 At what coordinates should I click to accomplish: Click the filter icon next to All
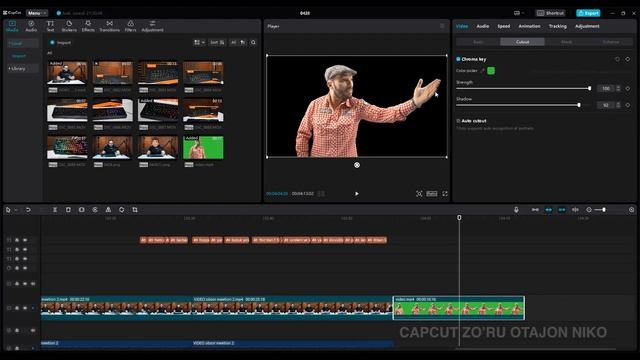[243, 42]
